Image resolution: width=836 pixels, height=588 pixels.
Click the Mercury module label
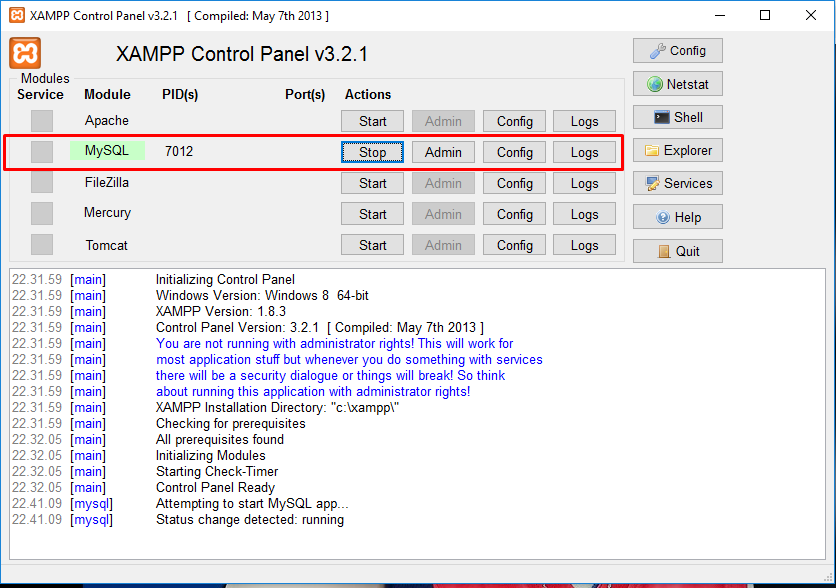[x=107, y=213]
